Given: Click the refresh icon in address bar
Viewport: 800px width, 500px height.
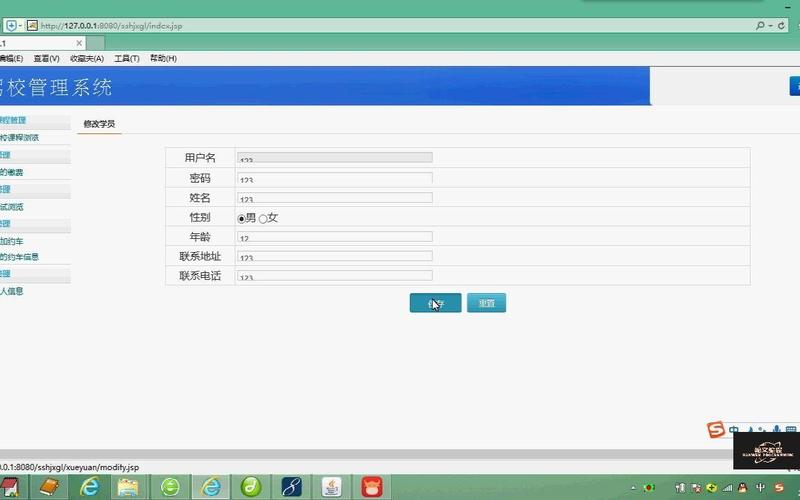Looking at the screenshot, I should click(x=781, y=25).
